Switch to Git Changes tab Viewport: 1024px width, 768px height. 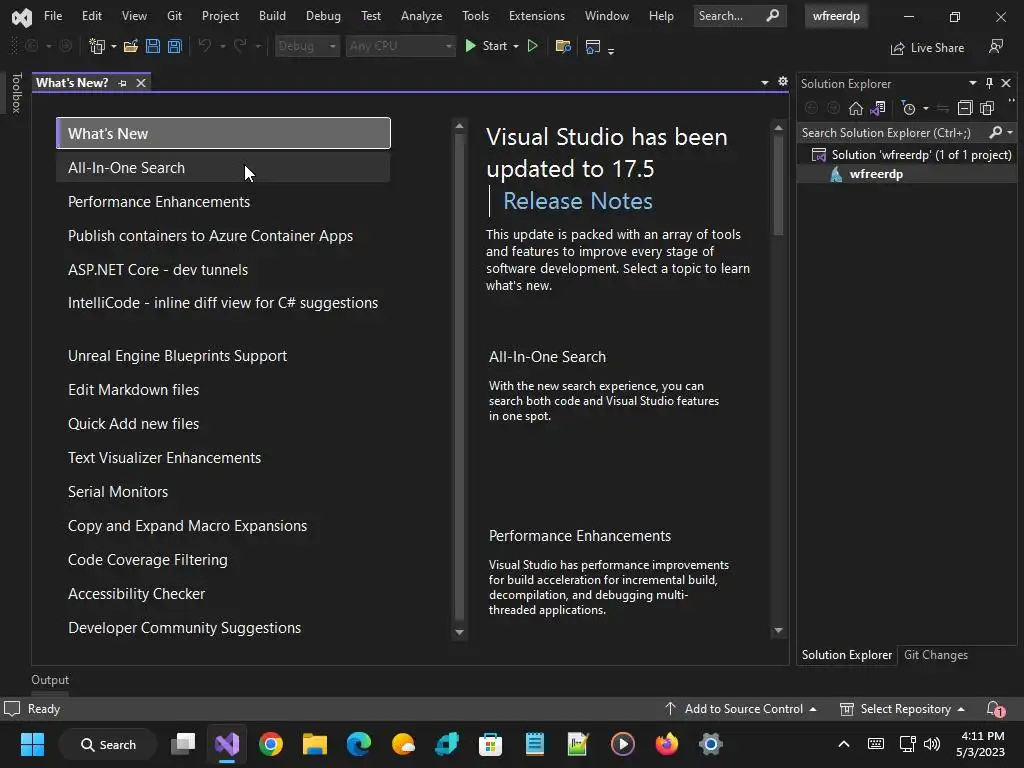[936, 655]
